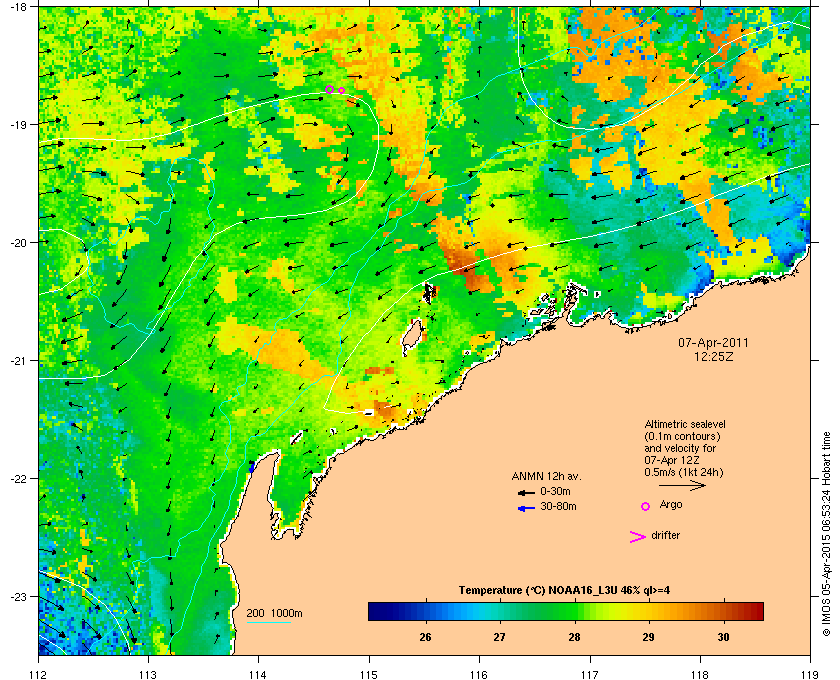Viewport: 840px width, 680px height.
Task: Click the longitude axis label 118
Action: 700,674
